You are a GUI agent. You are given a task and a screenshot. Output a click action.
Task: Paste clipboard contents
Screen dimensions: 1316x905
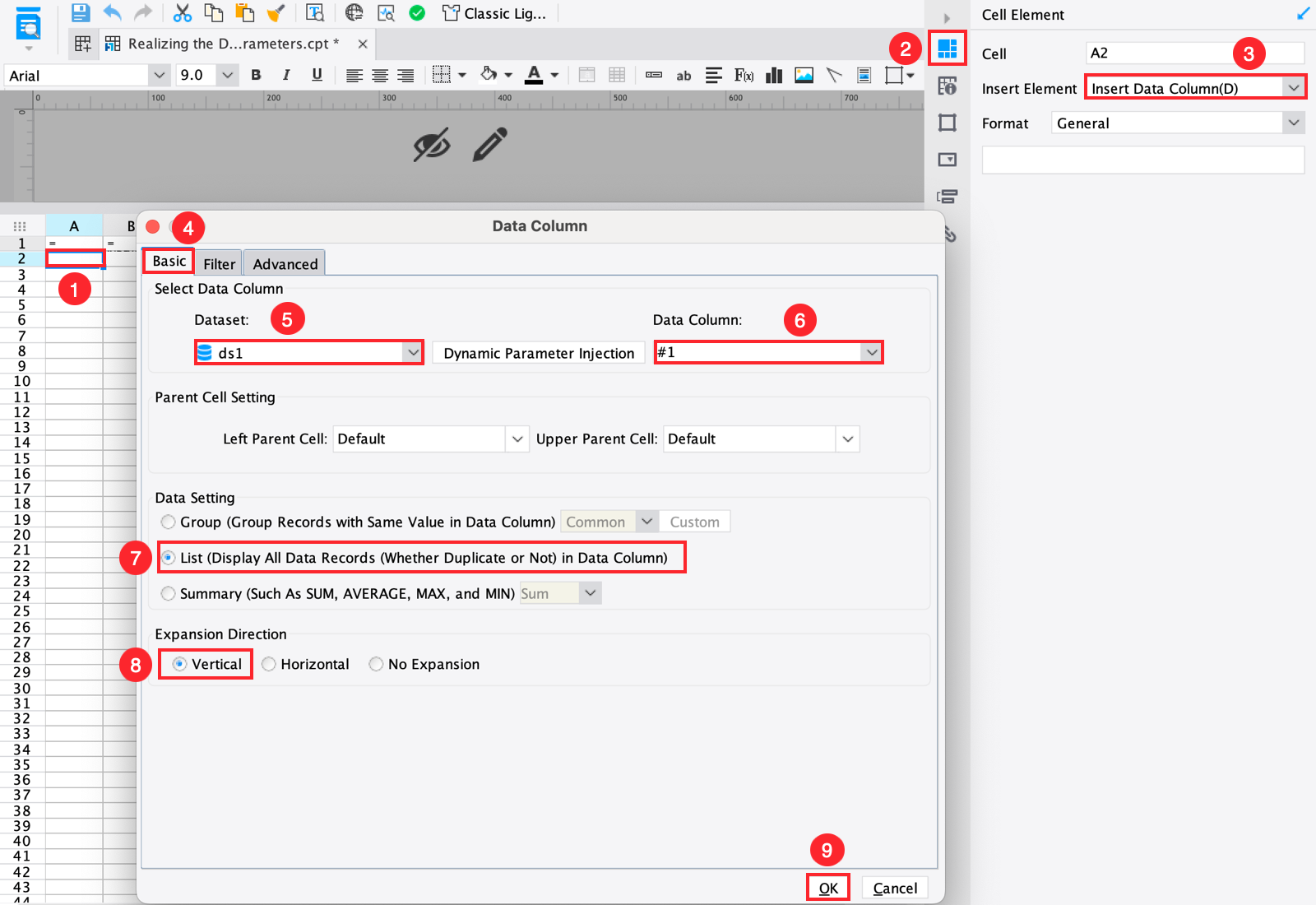[244, 12]
